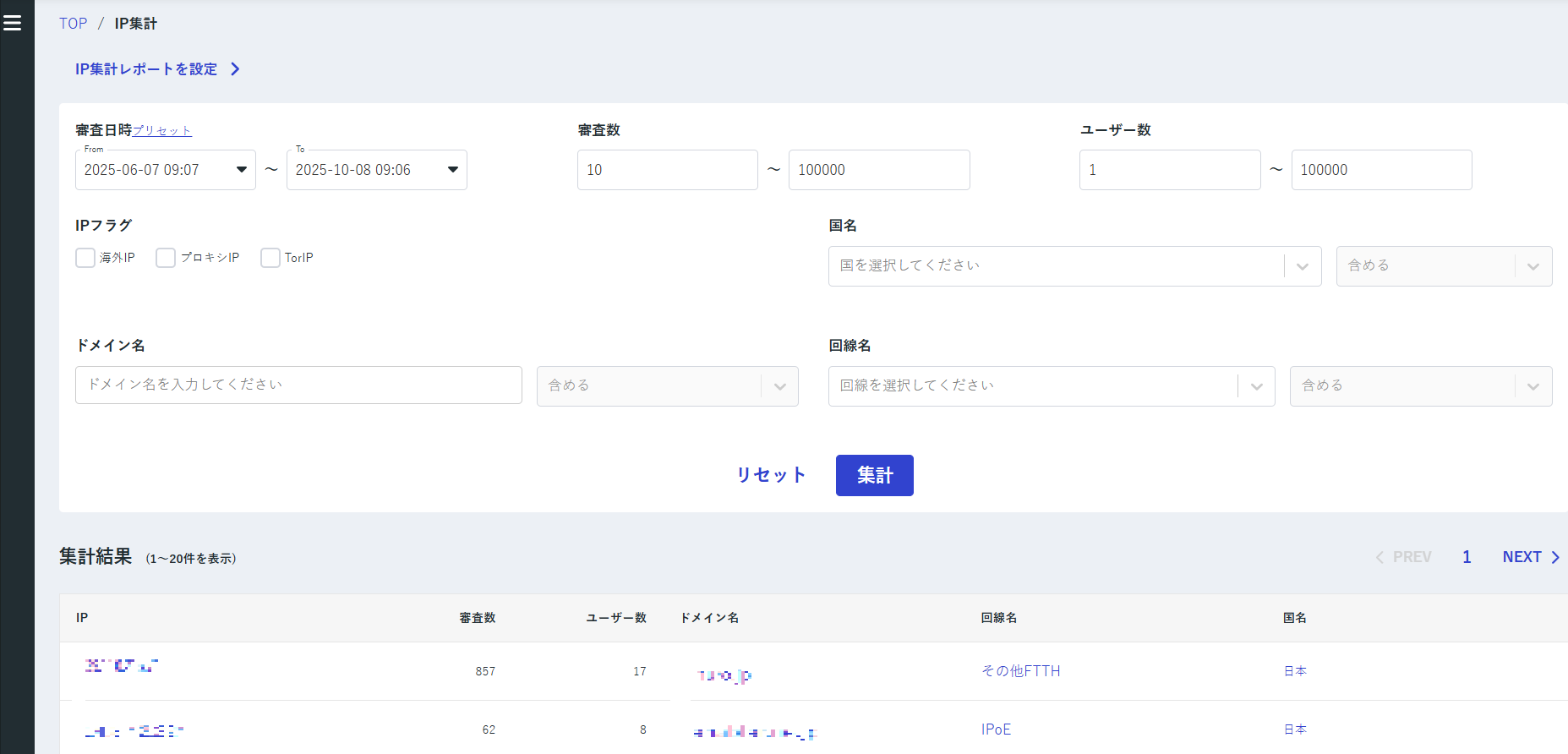The width and height of the screenshot is (1568, 754).
Task: Open the 国を選択してください dropdown
Action: (1074, 266)
